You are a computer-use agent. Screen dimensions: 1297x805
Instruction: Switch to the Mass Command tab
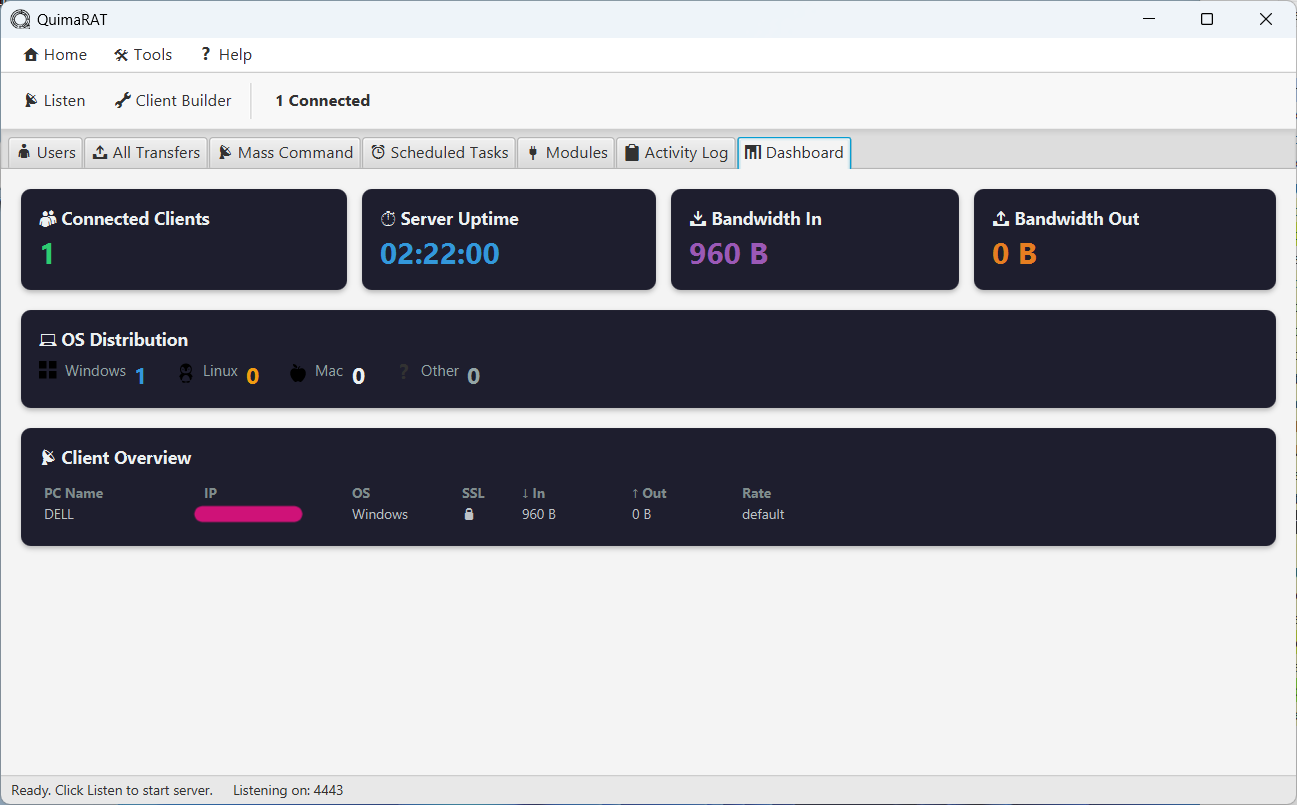tap(285, 152)
